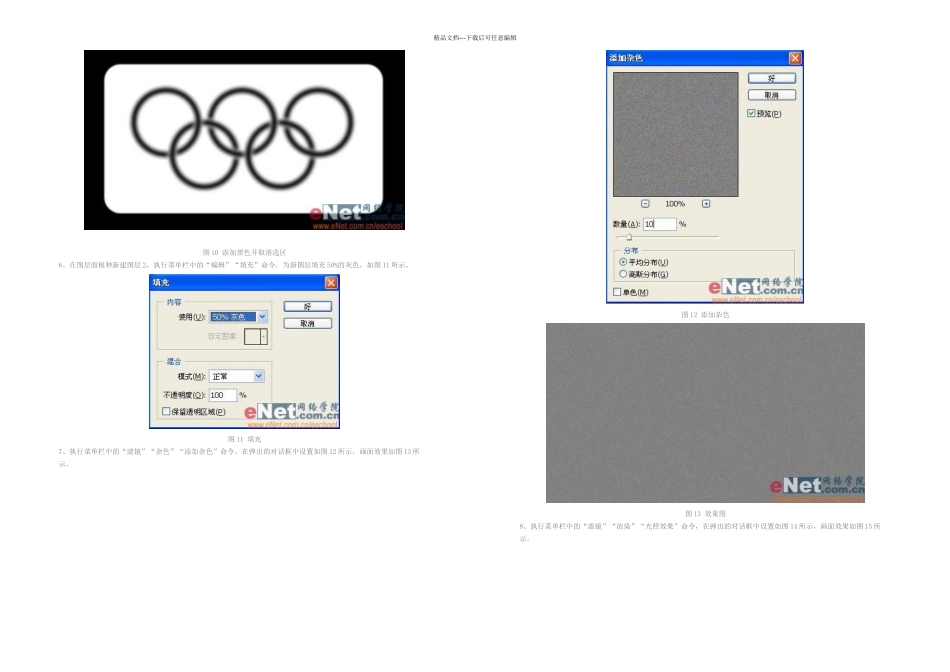The width and height of the screenshot is (950, 672).
Task: Select the 平均分布 radio button
Action: point(623,262)
